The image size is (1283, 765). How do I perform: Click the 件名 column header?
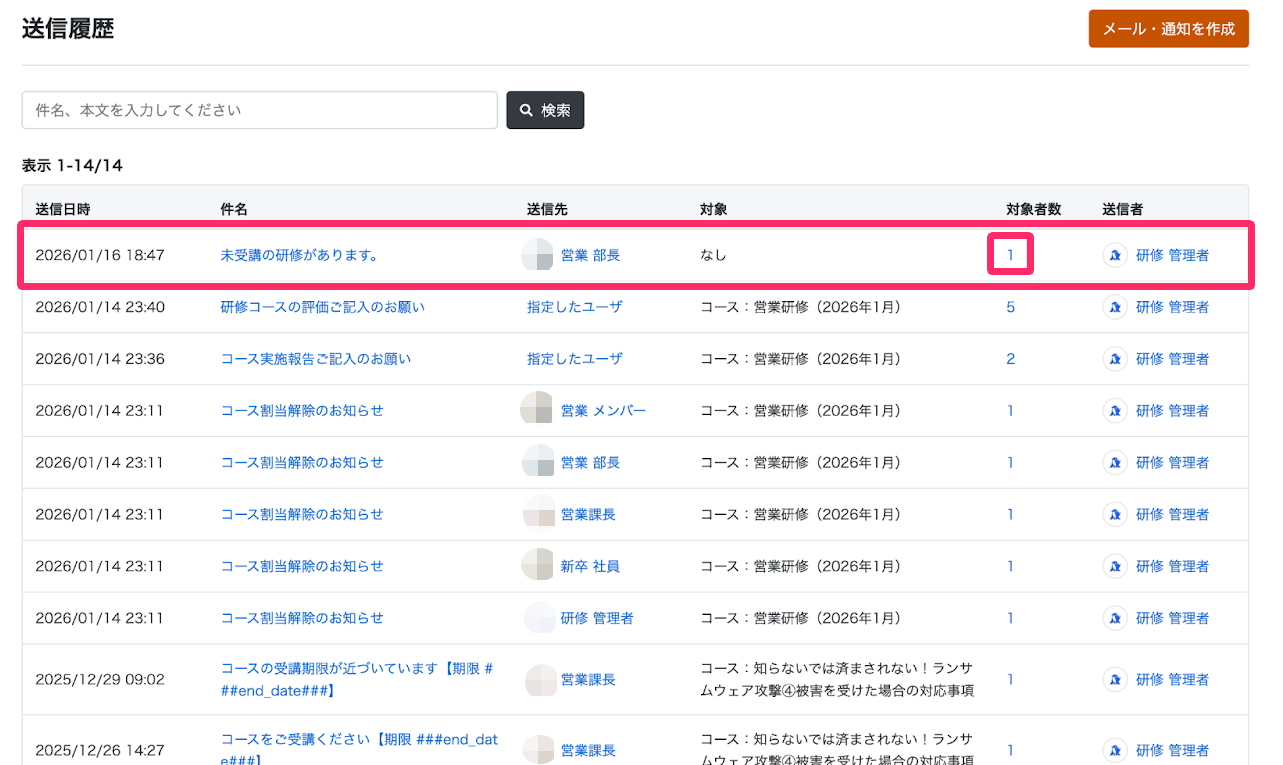(234, 209)
